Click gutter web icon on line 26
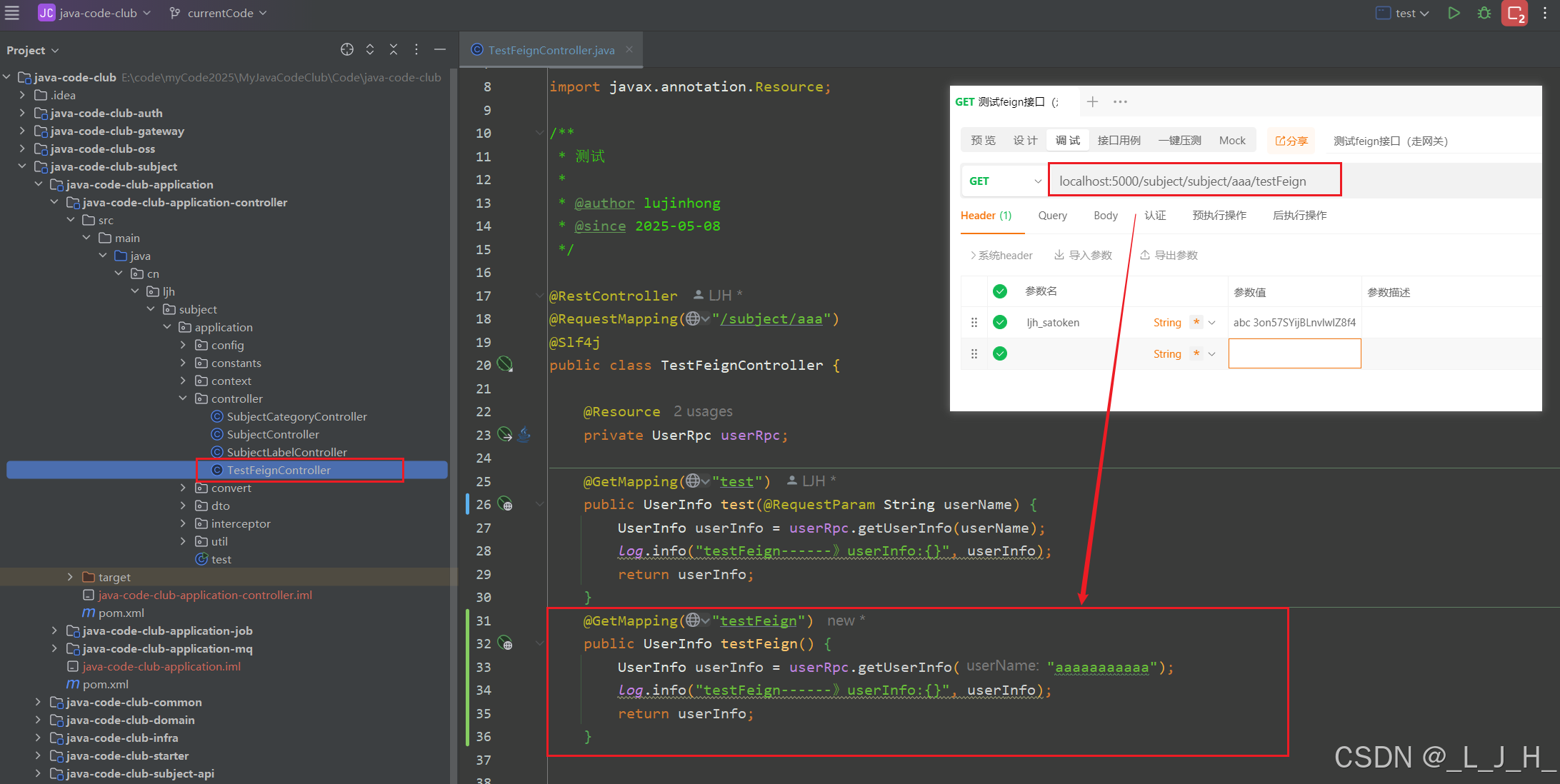Viewport: 1560px width, 784px height. [x=506, y=504]
